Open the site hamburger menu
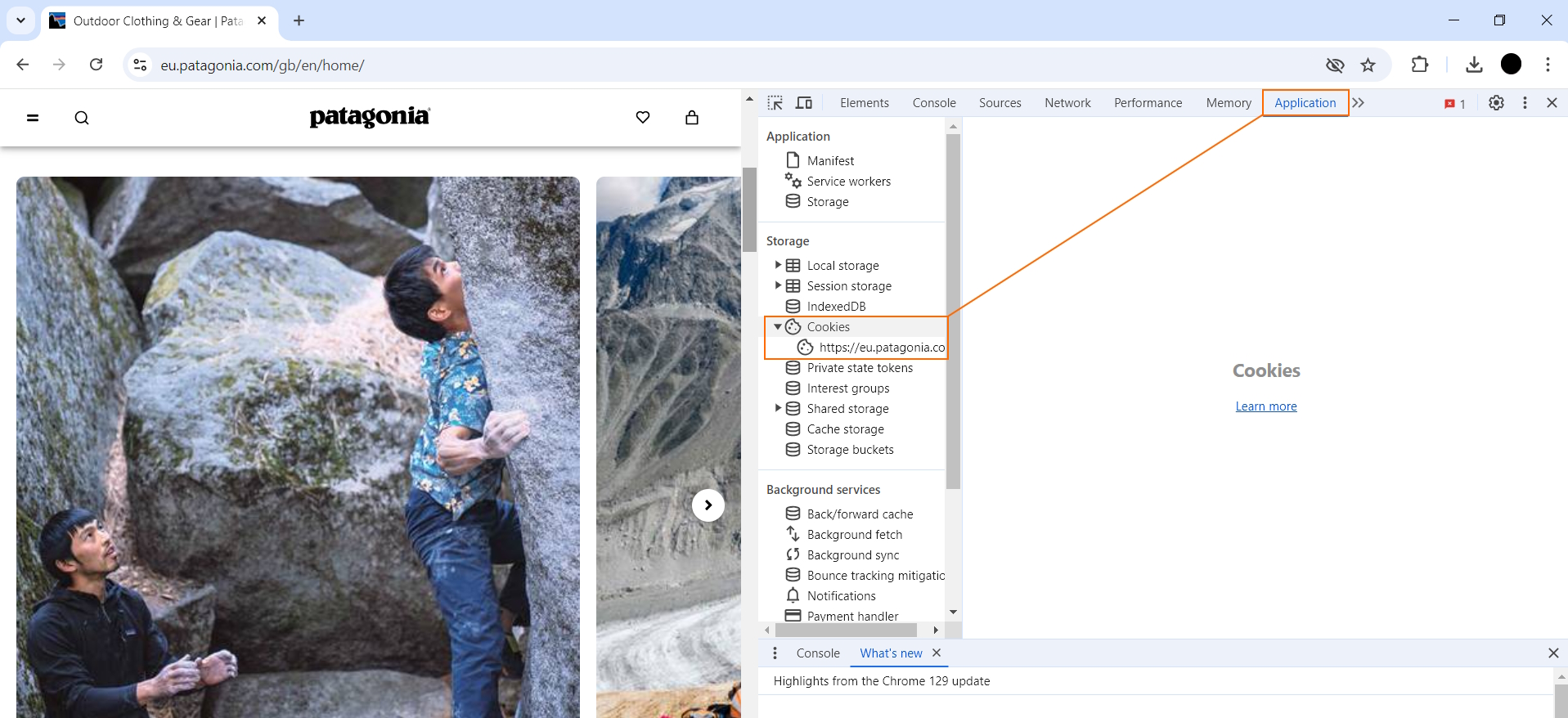1568x718 pixels. [33, 118]
